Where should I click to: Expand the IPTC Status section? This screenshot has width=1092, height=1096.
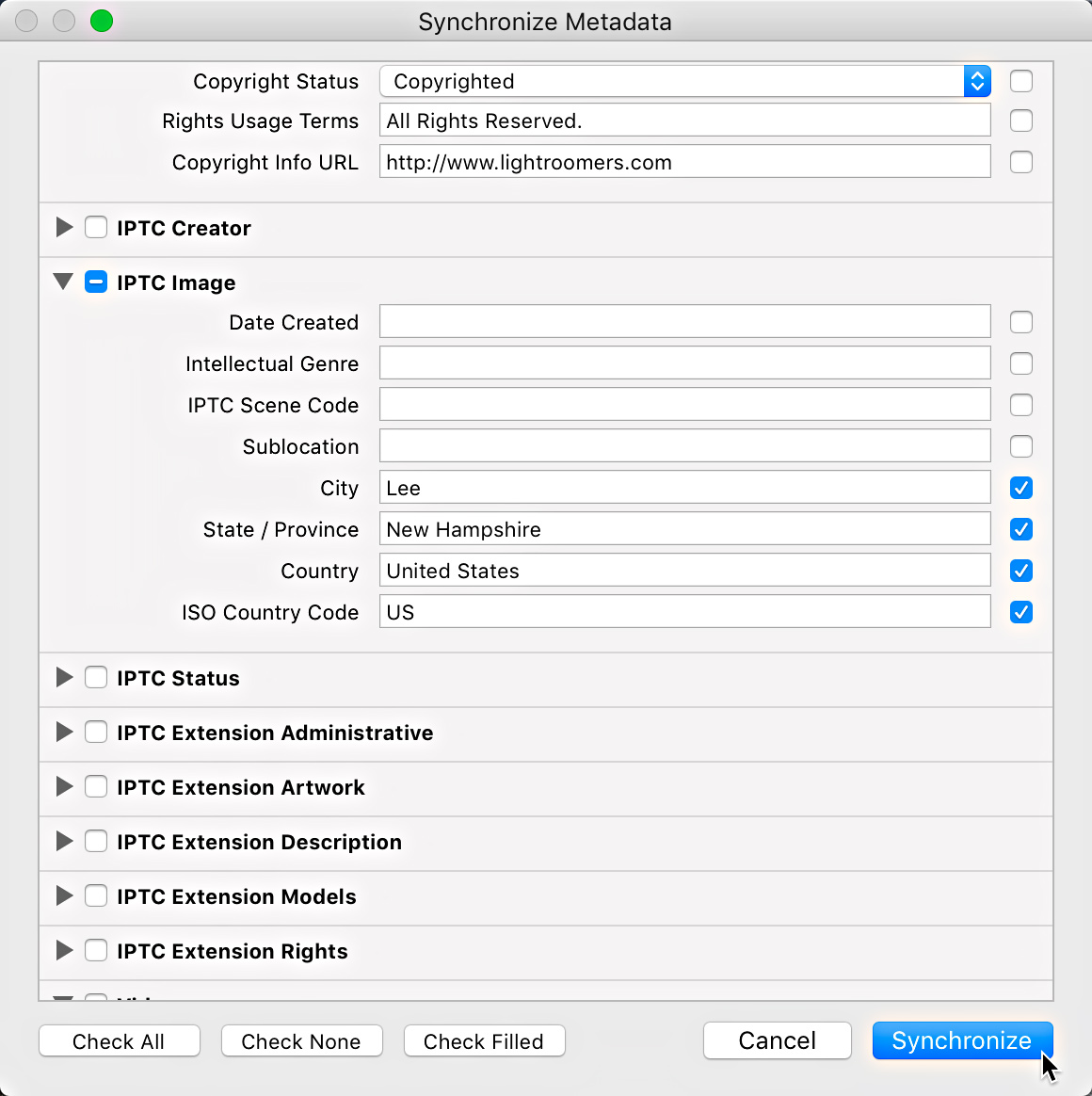click(64, 678)
